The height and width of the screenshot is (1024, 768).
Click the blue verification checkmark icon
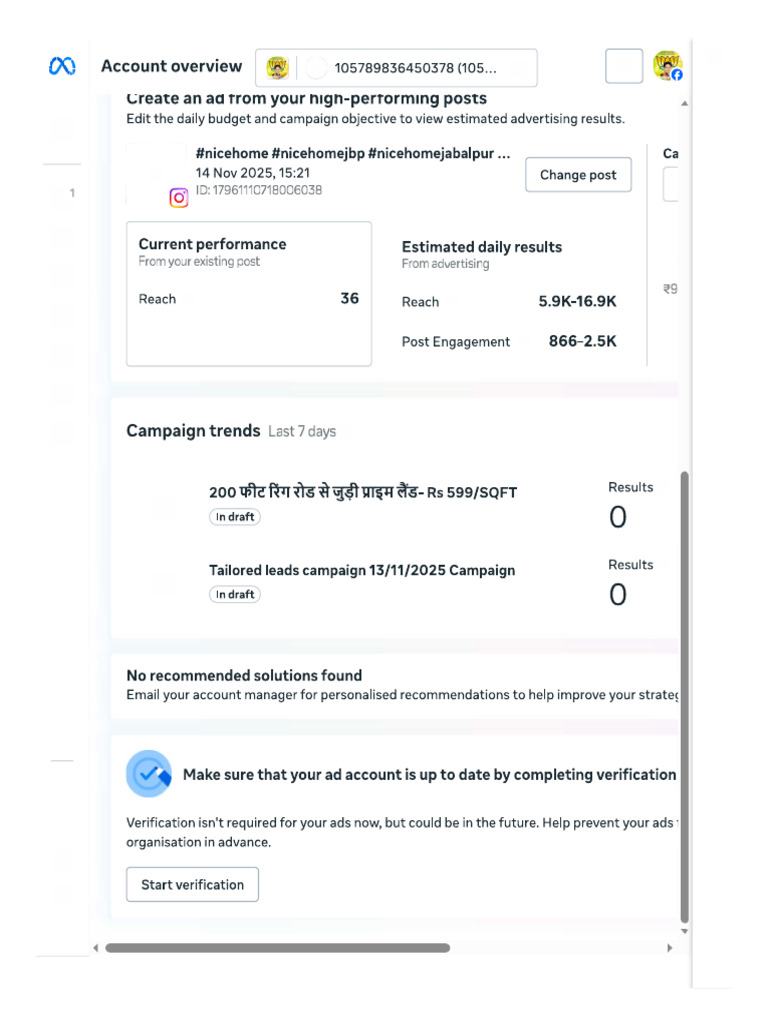149,774
